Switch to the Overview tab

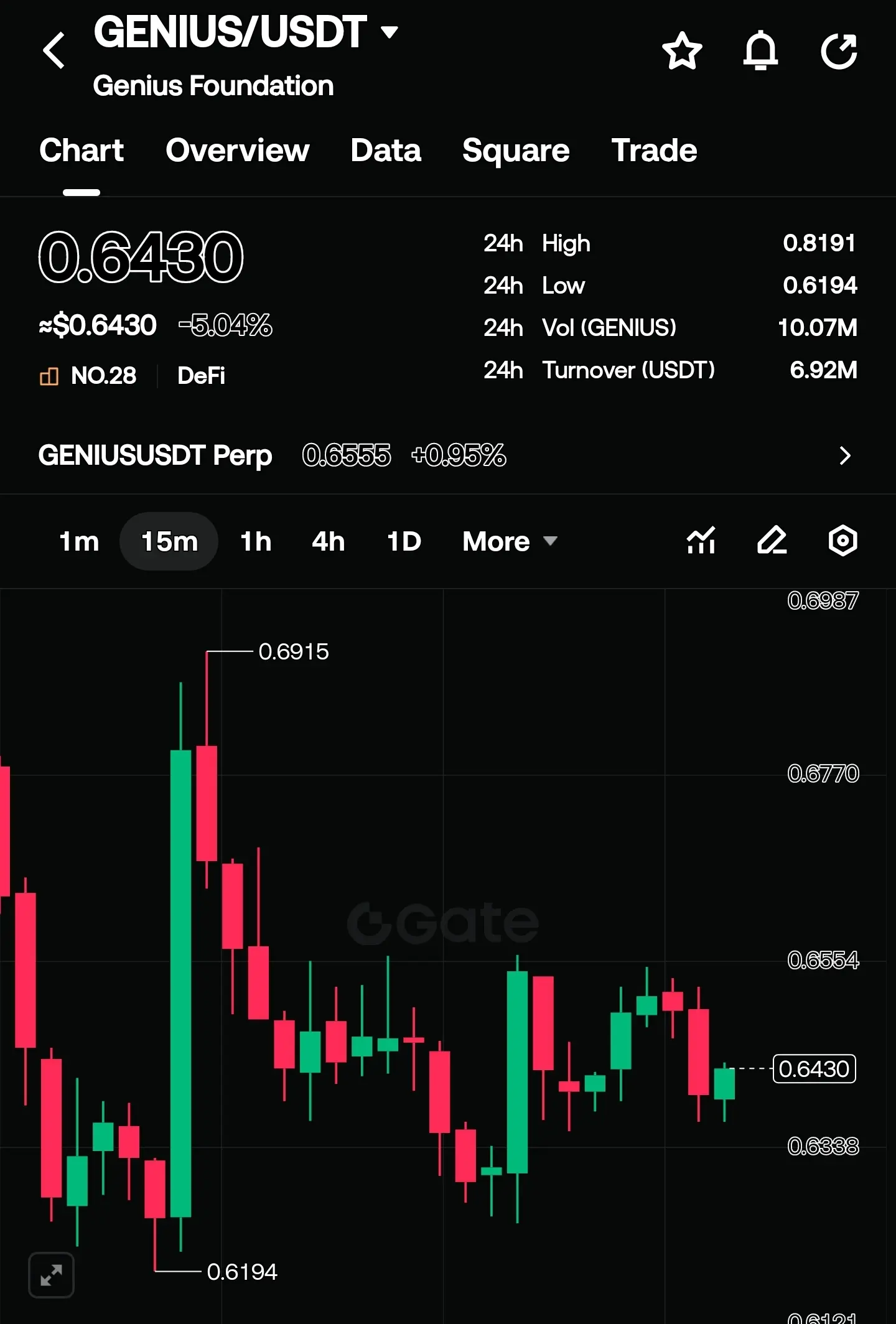click(x=238, y=151)
